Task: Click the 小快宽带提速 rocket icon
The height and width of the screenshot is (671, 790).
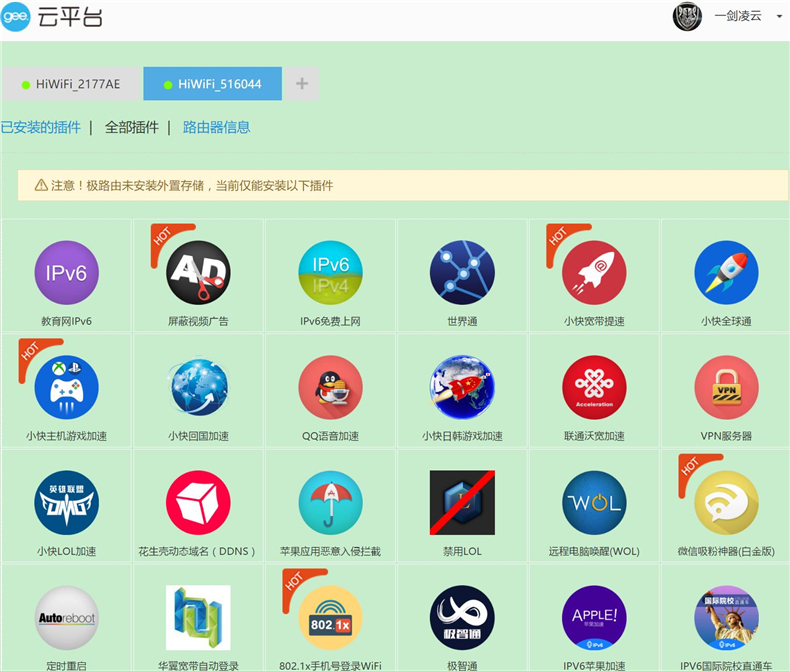Action: coord(594,273)
